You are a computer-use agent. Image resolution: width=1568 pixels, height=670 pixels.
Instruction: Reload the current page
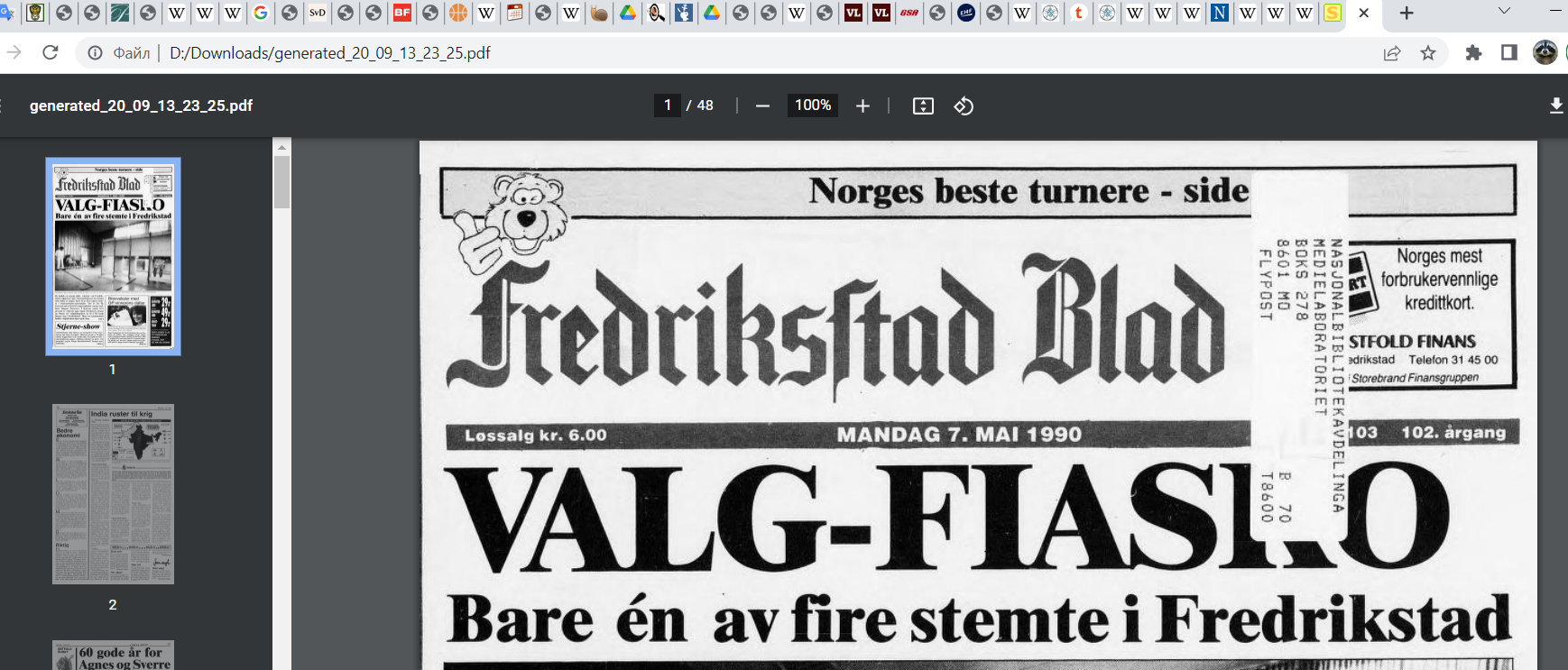coord(51,53)
